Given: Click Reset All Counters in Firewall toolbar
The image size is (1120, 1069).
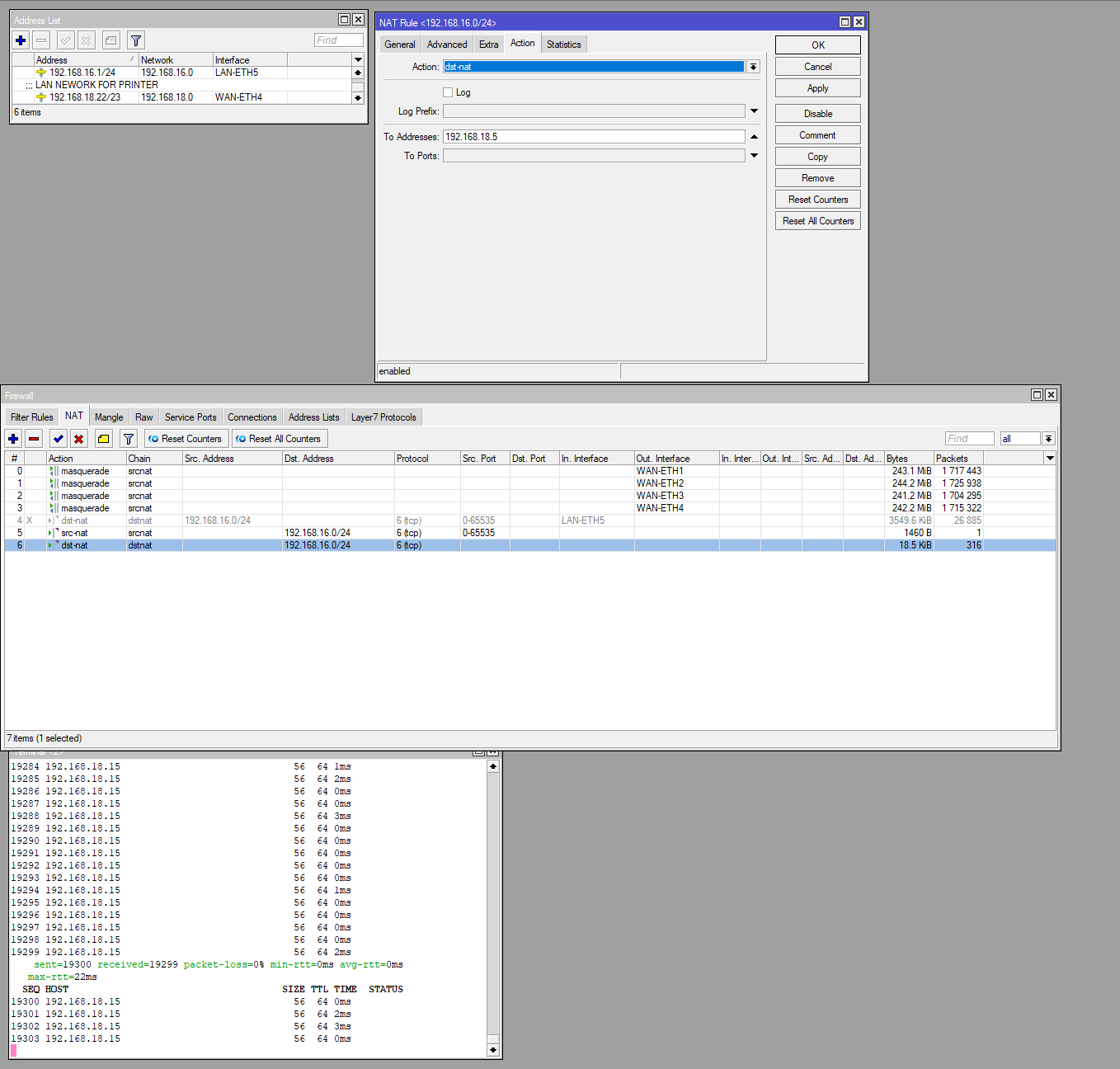Looking at the screenshot, I should coord(280,439).
